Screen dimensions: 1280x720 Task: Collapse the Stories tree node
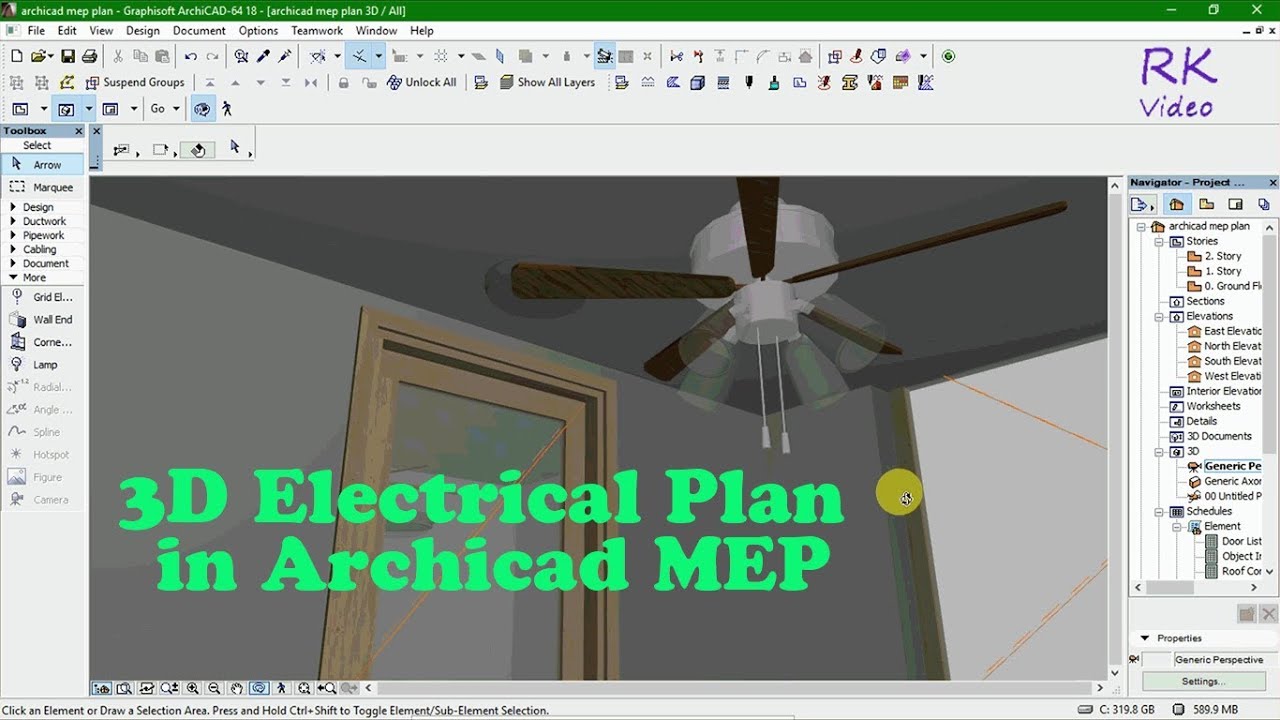(1160, 241)
